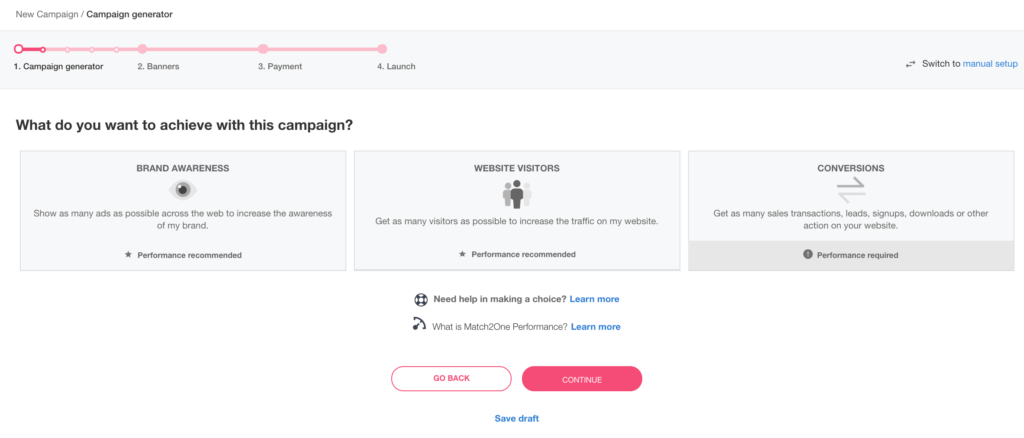Open Learn more about making a choice
The width and height of the screenshot is (1024, 438).
click(x=594, y=299)
